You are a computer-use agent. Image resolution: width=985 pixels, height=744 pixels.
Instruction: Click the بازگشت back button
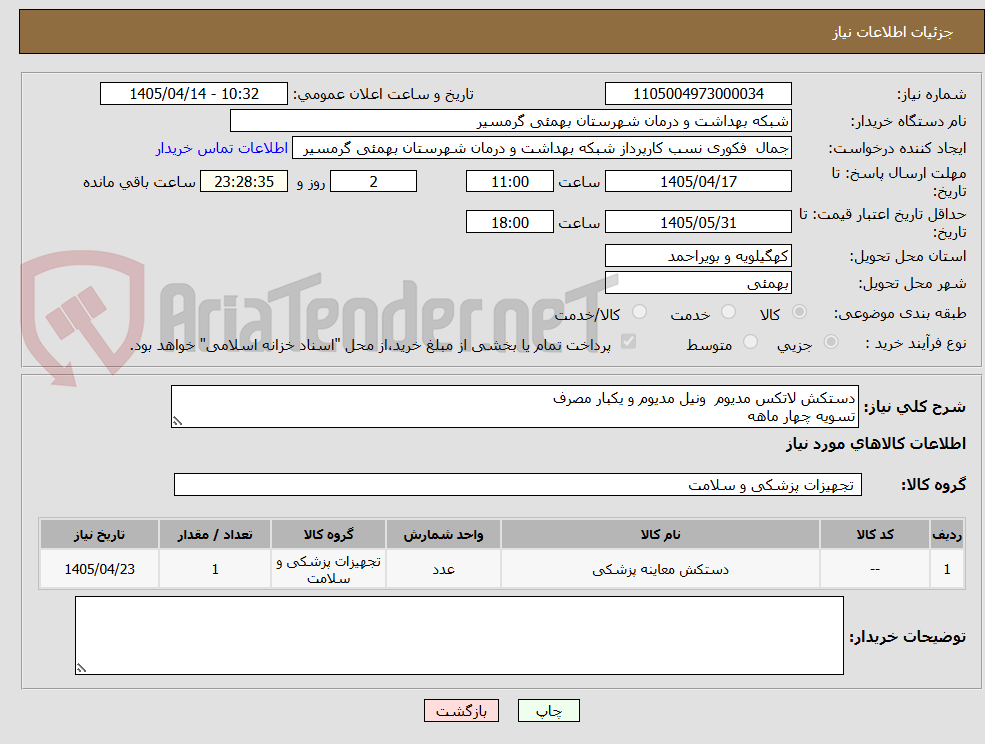461,711
